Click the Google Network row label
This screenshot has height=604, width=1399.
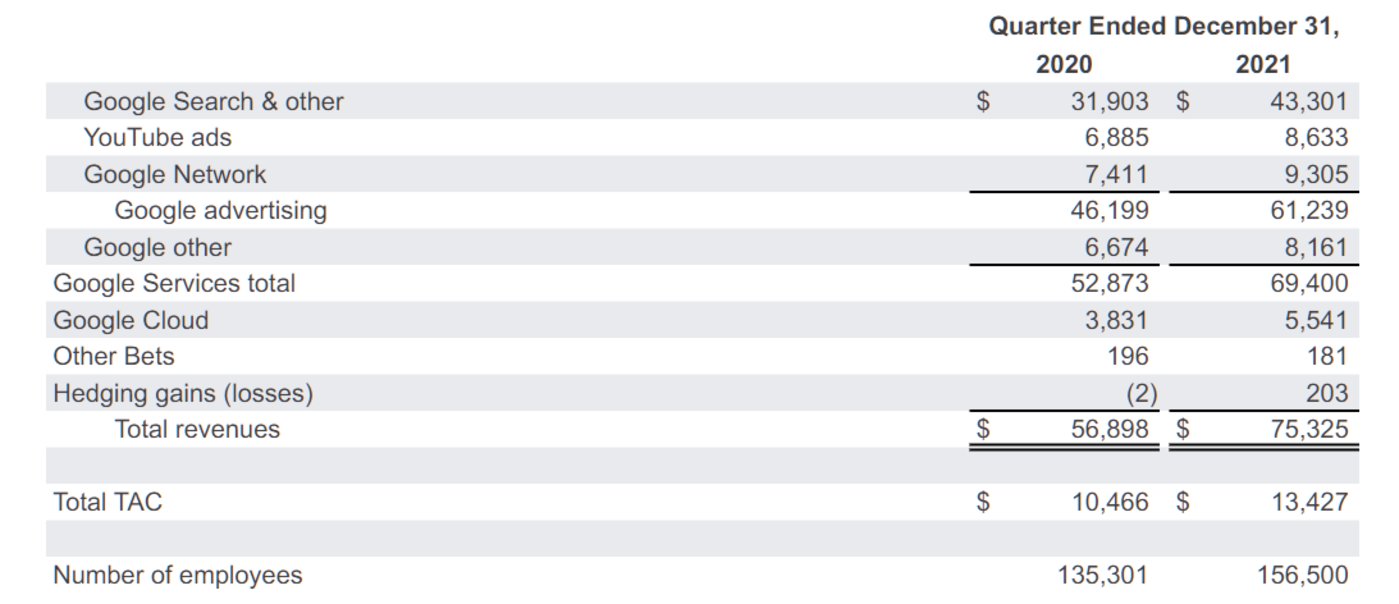pyautogui.click(x=175, y=175)
